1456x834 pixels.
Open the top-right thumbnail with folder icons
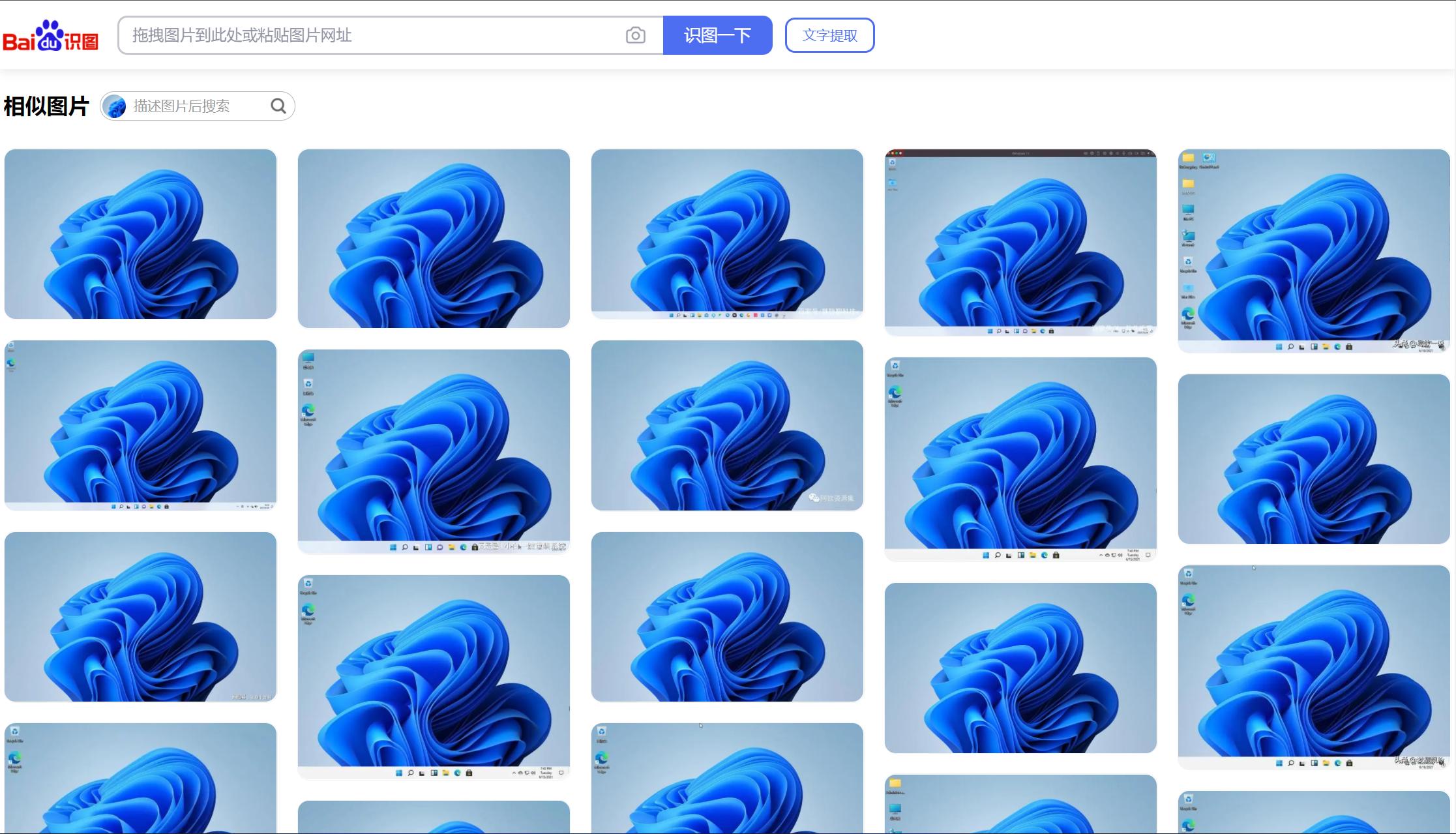[1314, 251]
